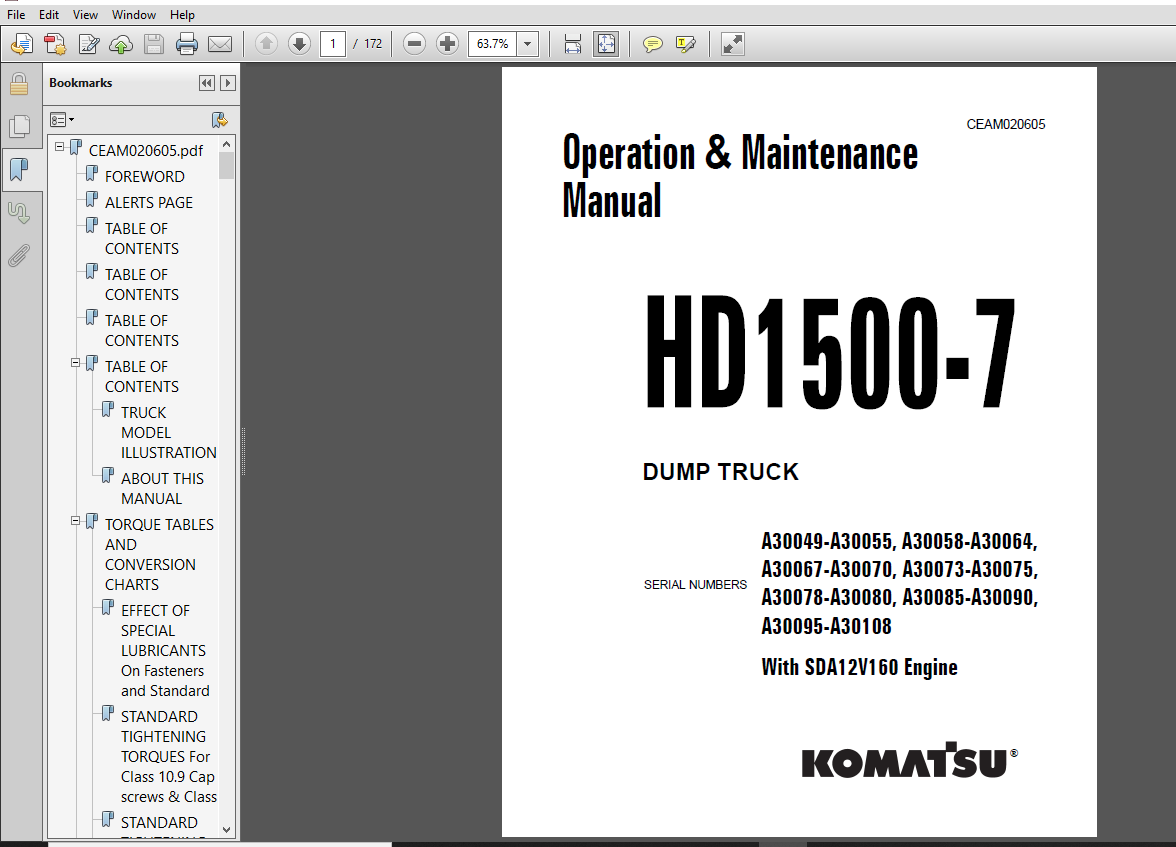
Task: Click the KOMATSU logo on the page
Action: pos(910,760)
